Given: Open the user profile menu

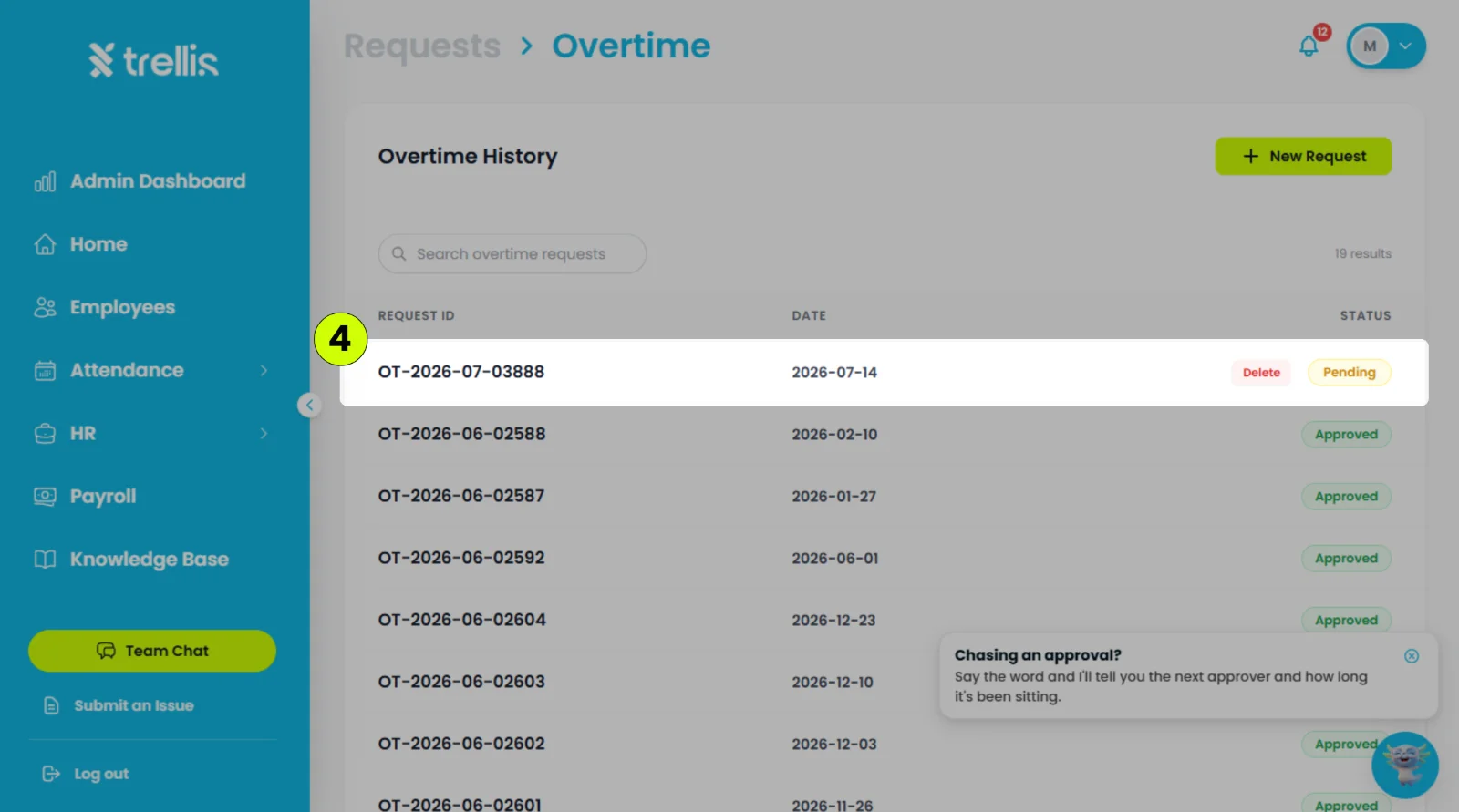Looking at the screenshot, I should (1386, 46).
